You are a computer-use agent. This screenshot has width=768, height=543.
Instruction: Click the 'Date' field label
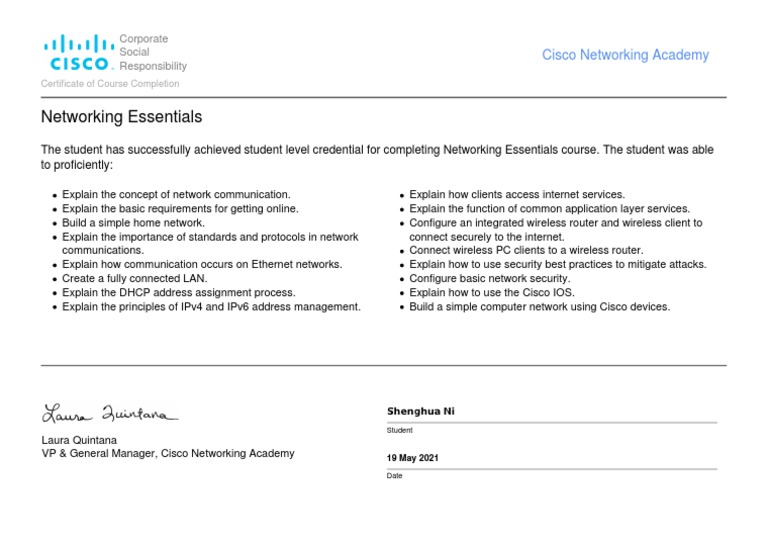click(x=394, y=476)
